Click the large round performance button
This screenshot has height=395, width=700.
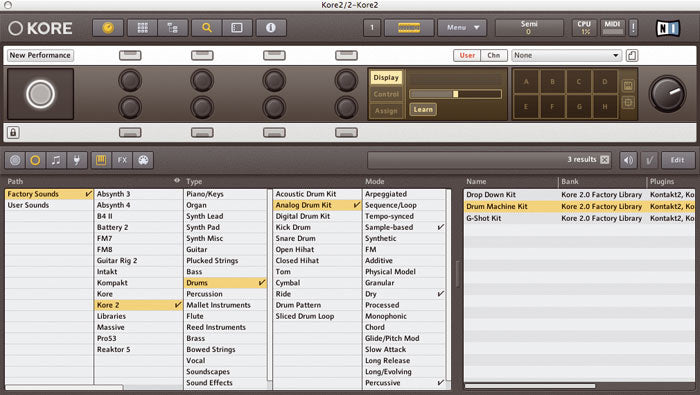coord(40,94)
